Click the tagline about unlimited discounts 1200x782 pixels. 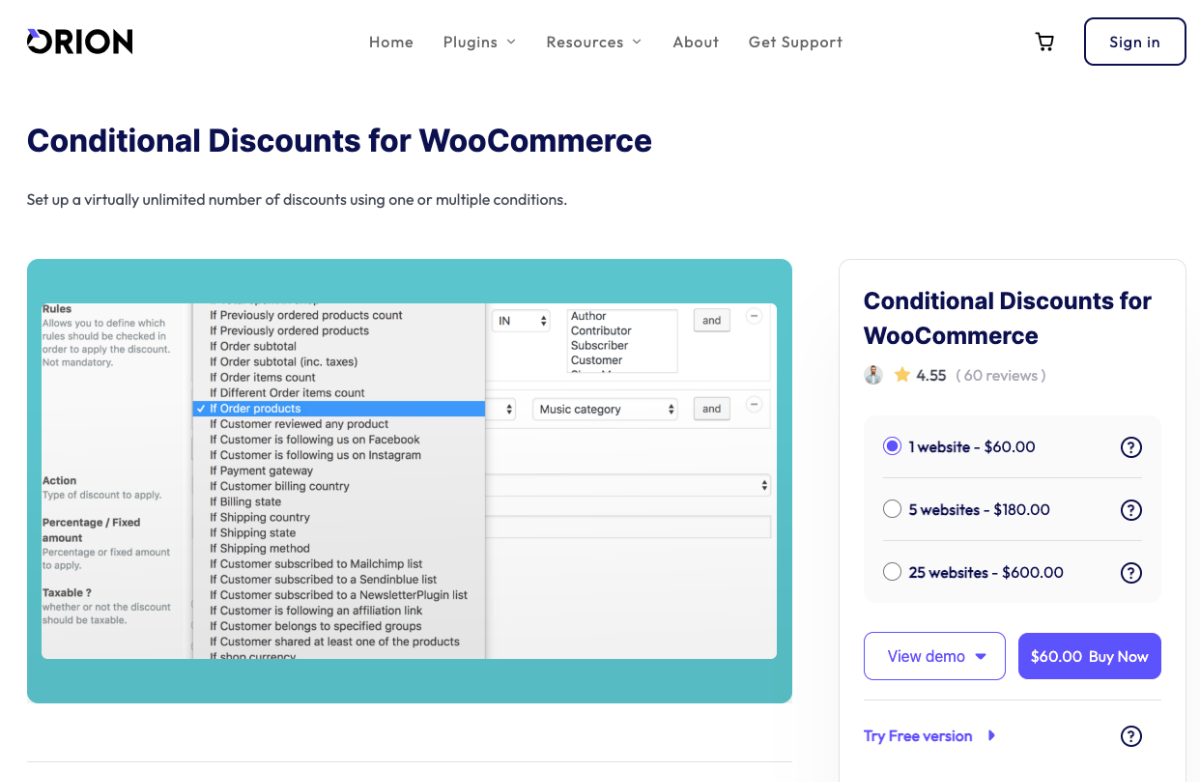(x=297, y=199)
